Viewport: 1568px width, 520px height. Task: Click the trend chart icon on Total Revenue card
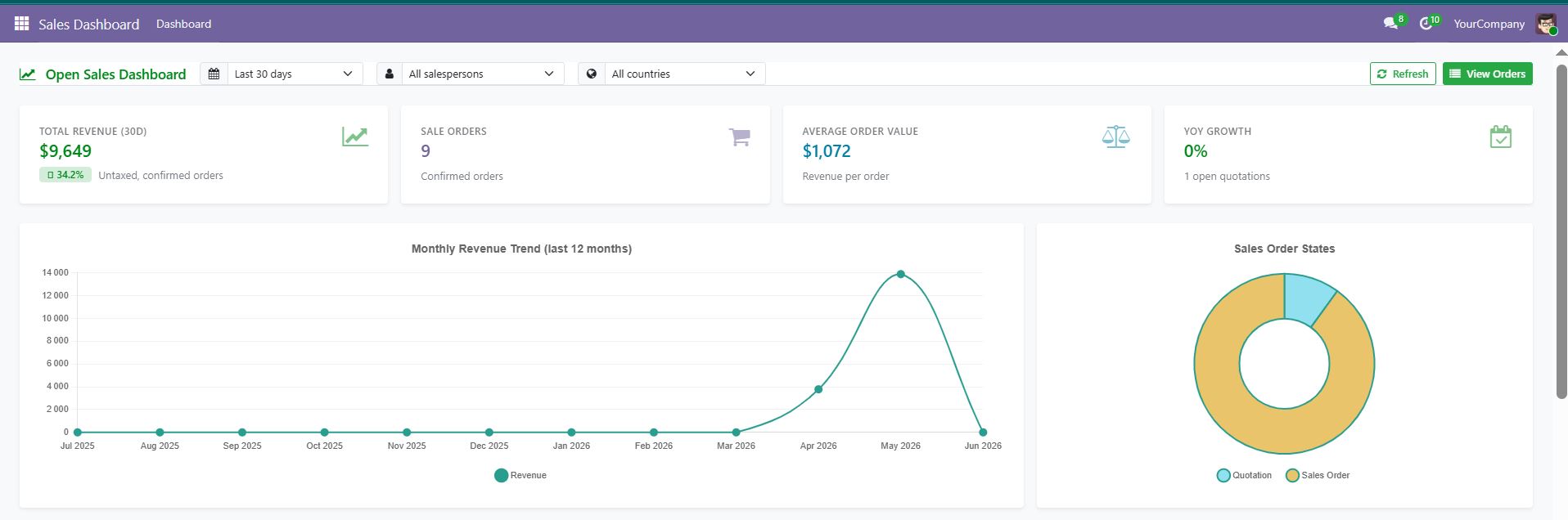[x=355, y=137]
